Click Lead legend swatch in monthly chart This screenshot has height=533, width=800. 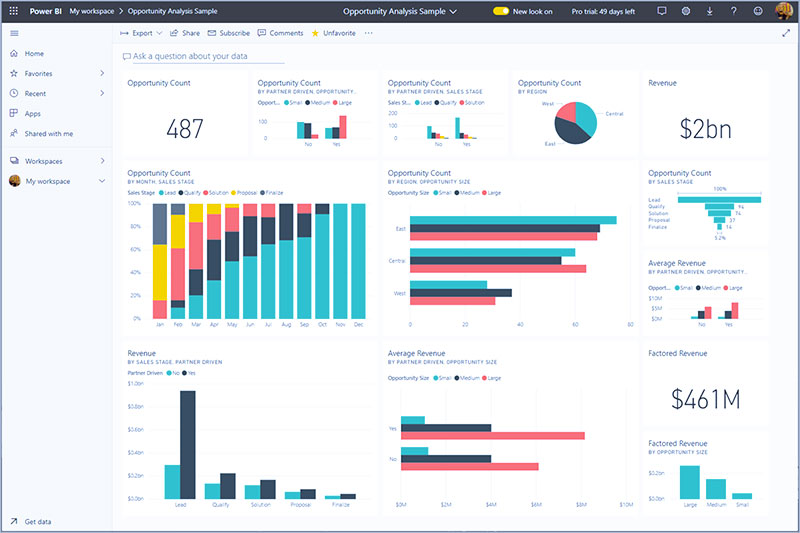pos(161,193)
